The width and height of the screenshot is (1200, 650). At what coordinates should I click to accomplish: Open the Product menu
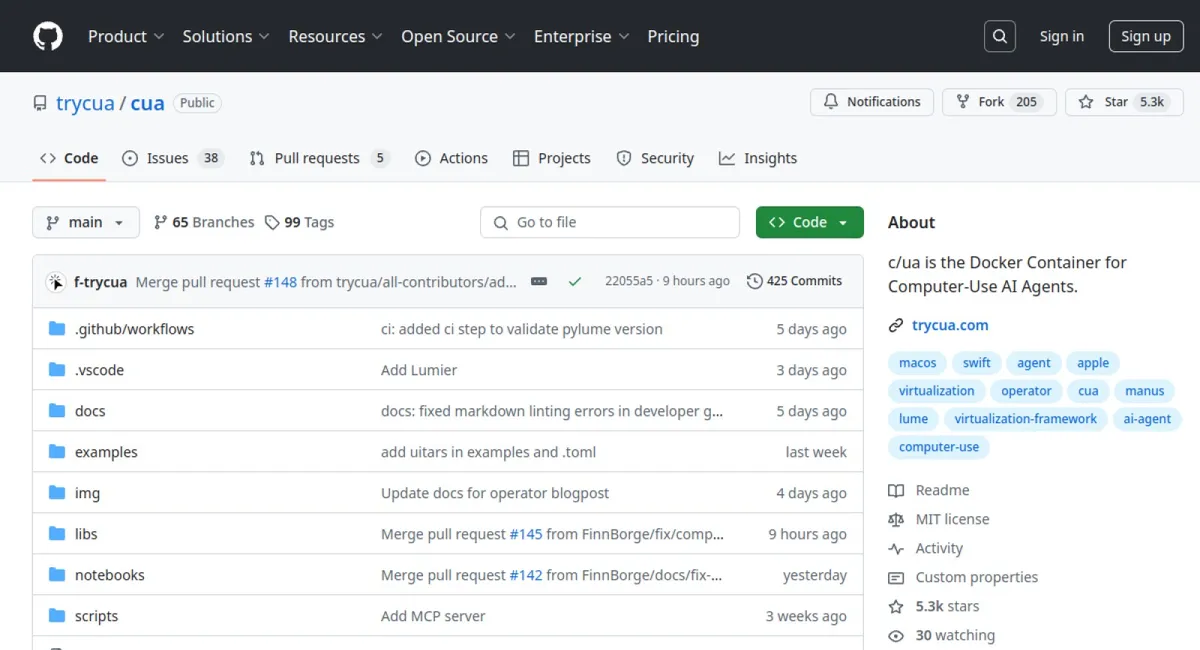click(x=126, y=36)
